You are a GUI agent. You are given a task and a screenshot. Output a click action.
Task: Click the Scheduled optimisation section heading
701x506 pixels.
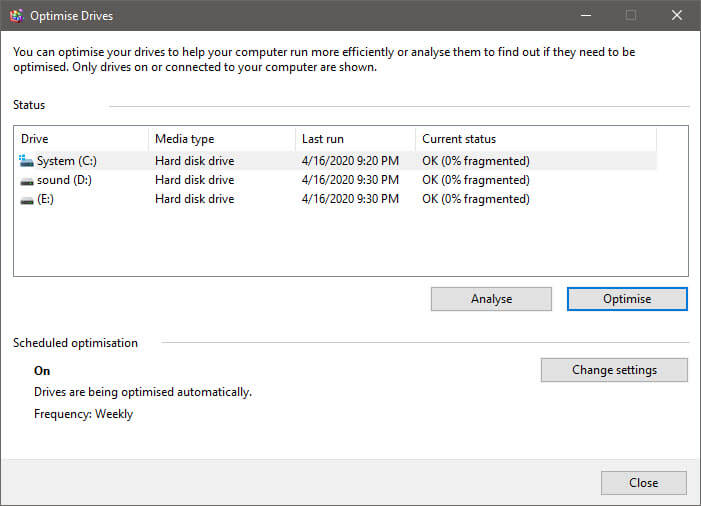(x=75, y=343)
